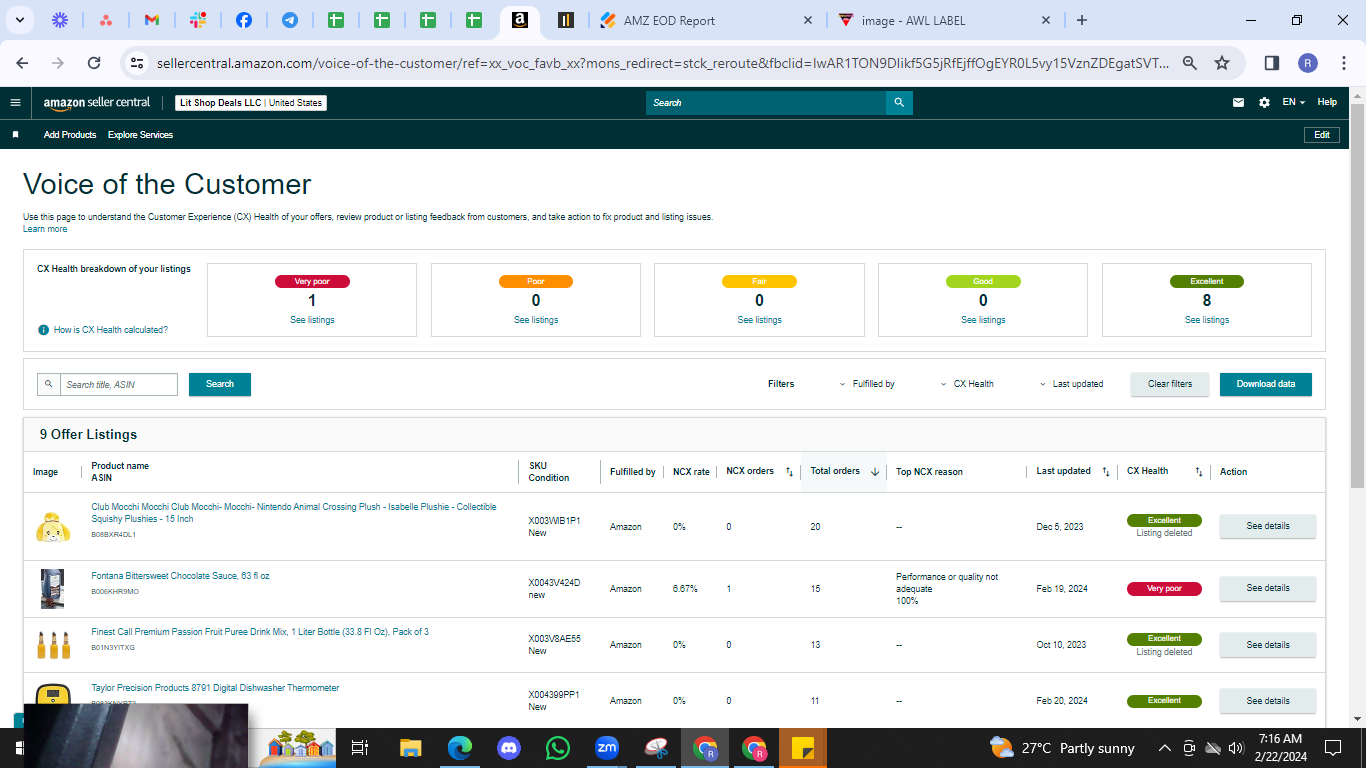Bookmark this page with the star icon
Image resolution: width=1366 pixels, height=768 pixels.
tap(1222, 63)
